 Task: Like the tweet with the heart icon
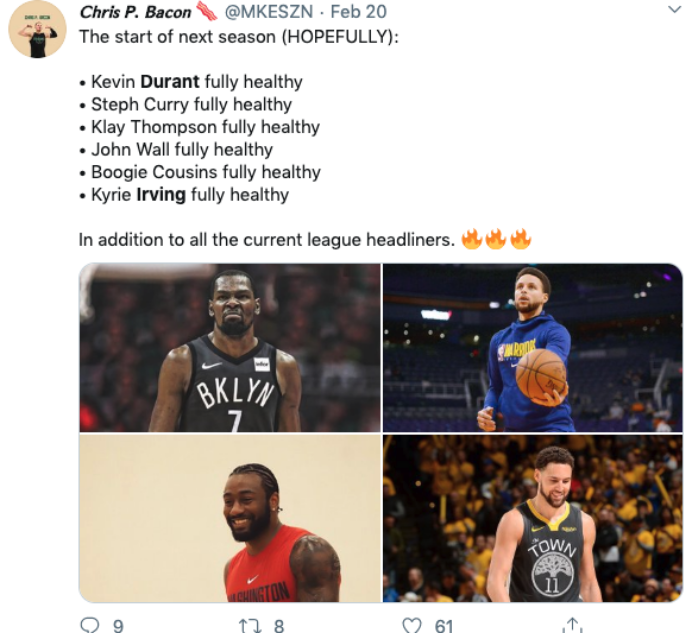(412, 626)
